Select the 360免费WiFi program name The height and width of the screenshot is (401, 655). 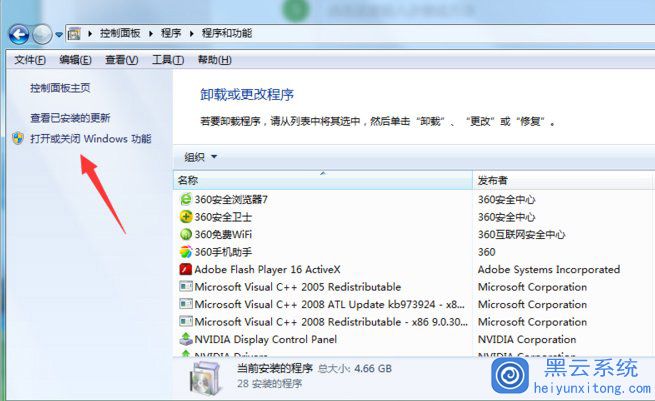coord(223,235)
